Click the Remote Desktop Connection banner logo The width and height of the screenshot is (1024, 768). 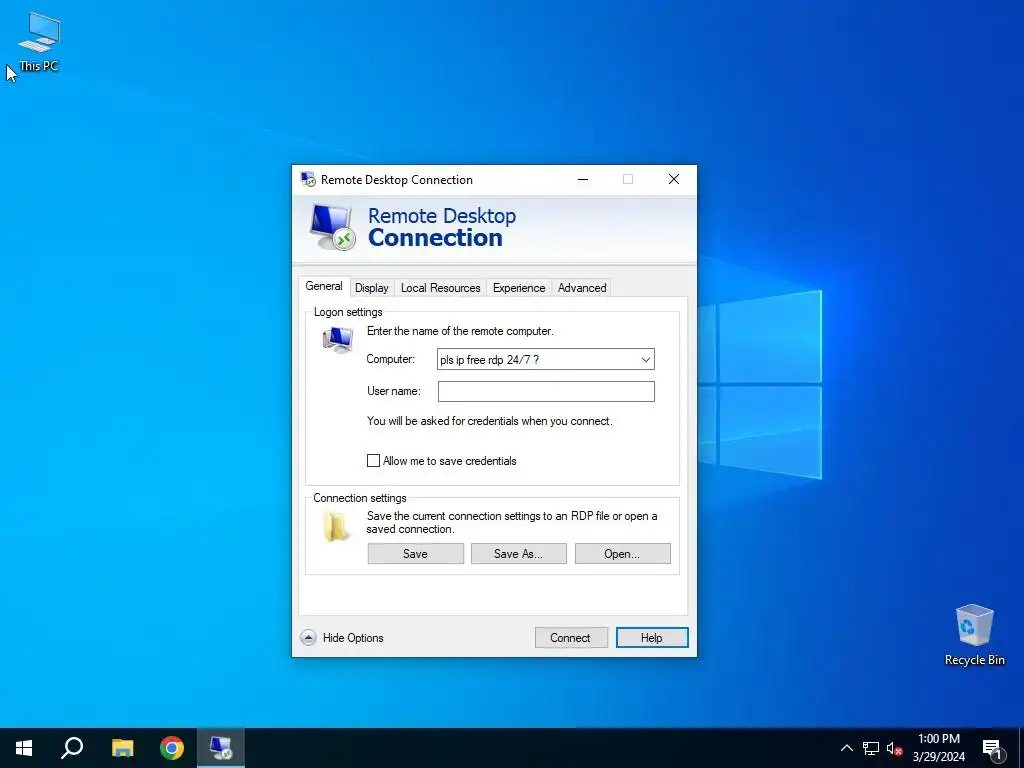tap(332, 227)
